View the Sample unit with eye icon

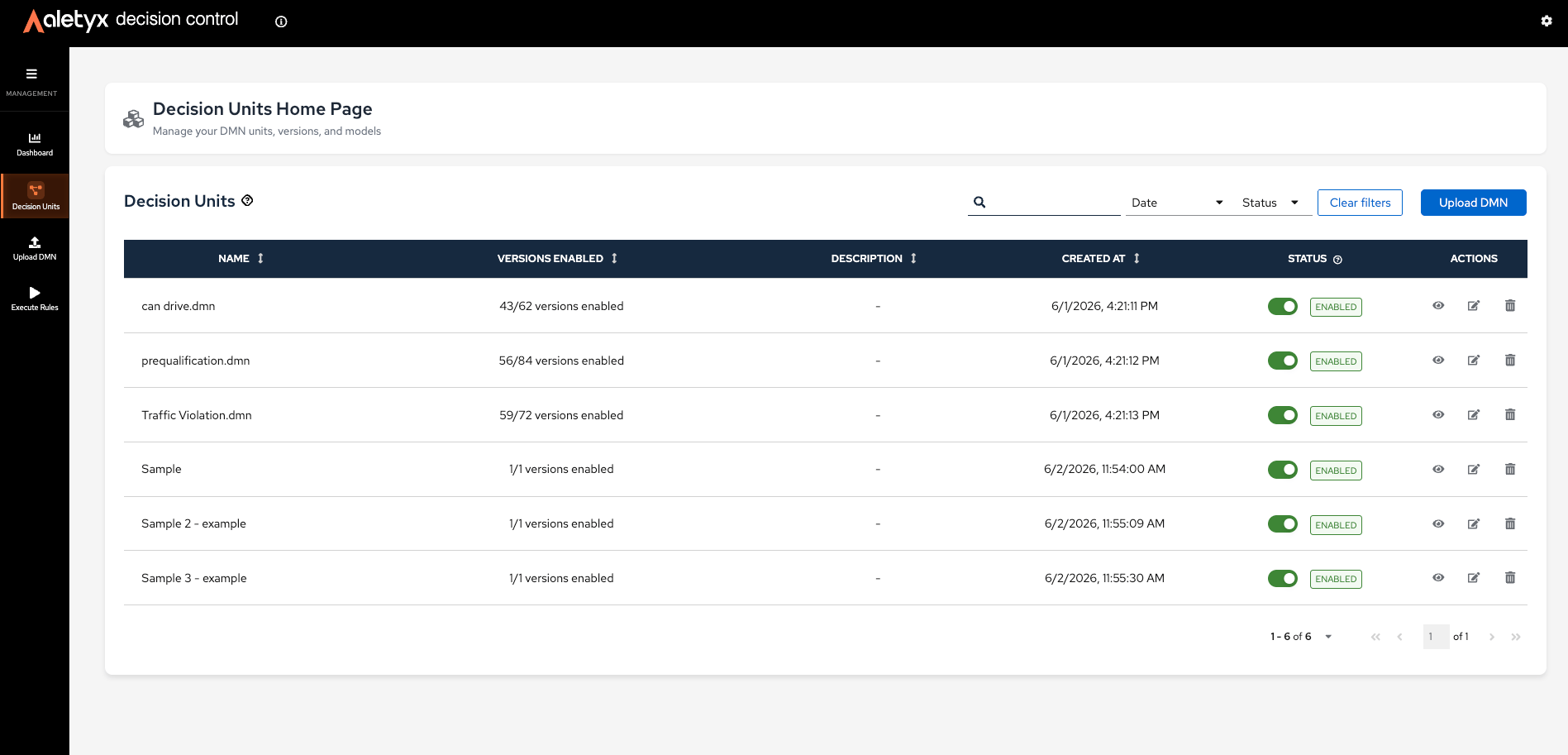tap(1438, 469)
